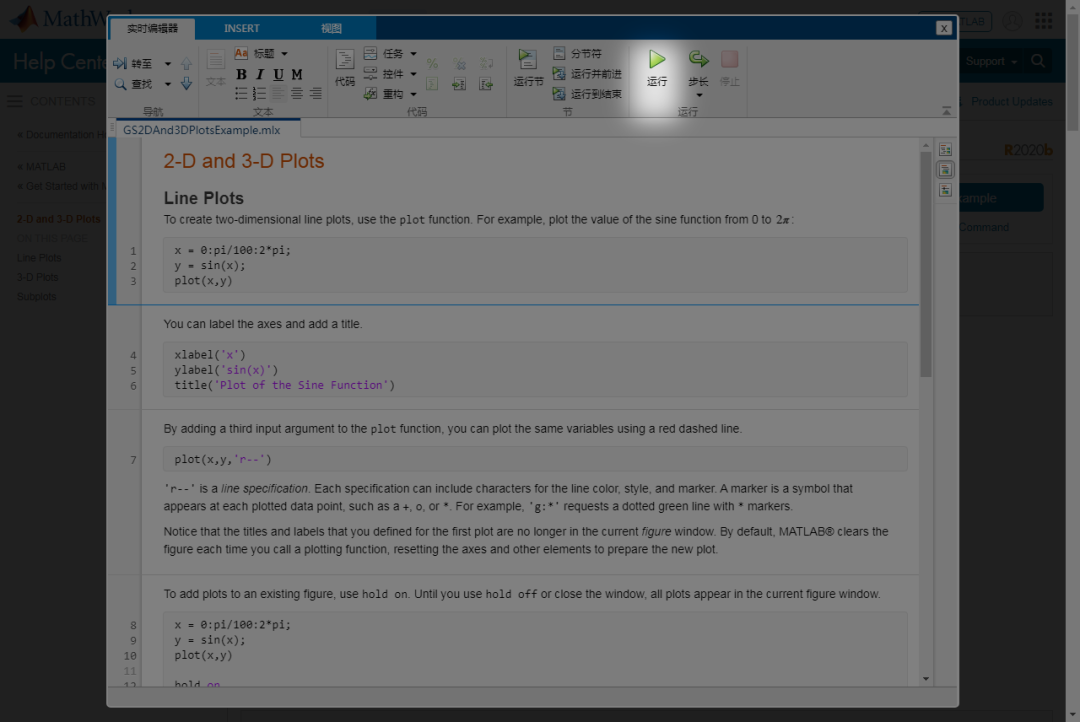The width and height of the screenshot is (1080, 722).
Task: Click the Line Plots heading
Action: pos(204,198)
